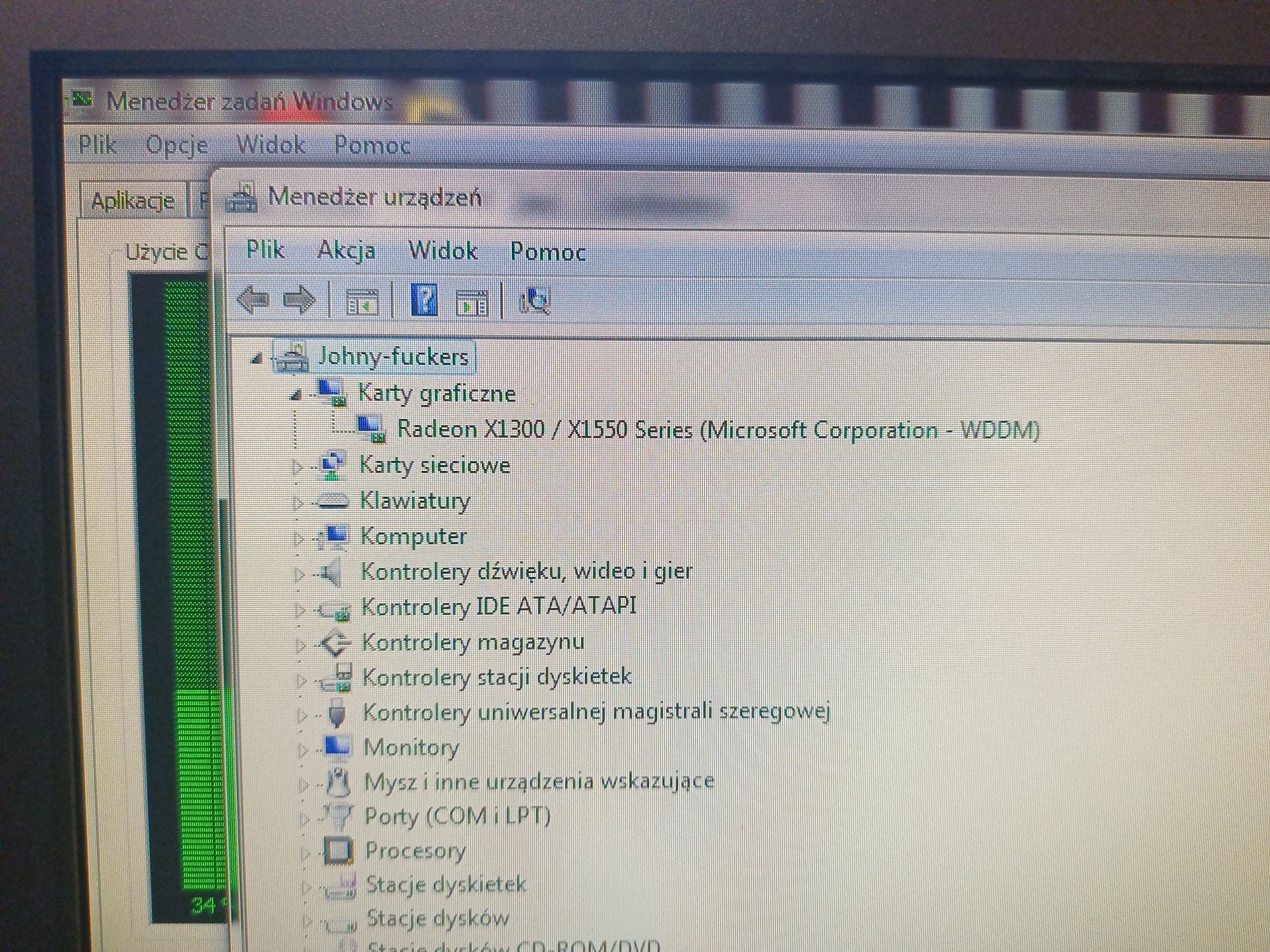Open Opcje menu in Task Manager
The height and width of the screenshot is (952, 1270).
click(177, 145)
